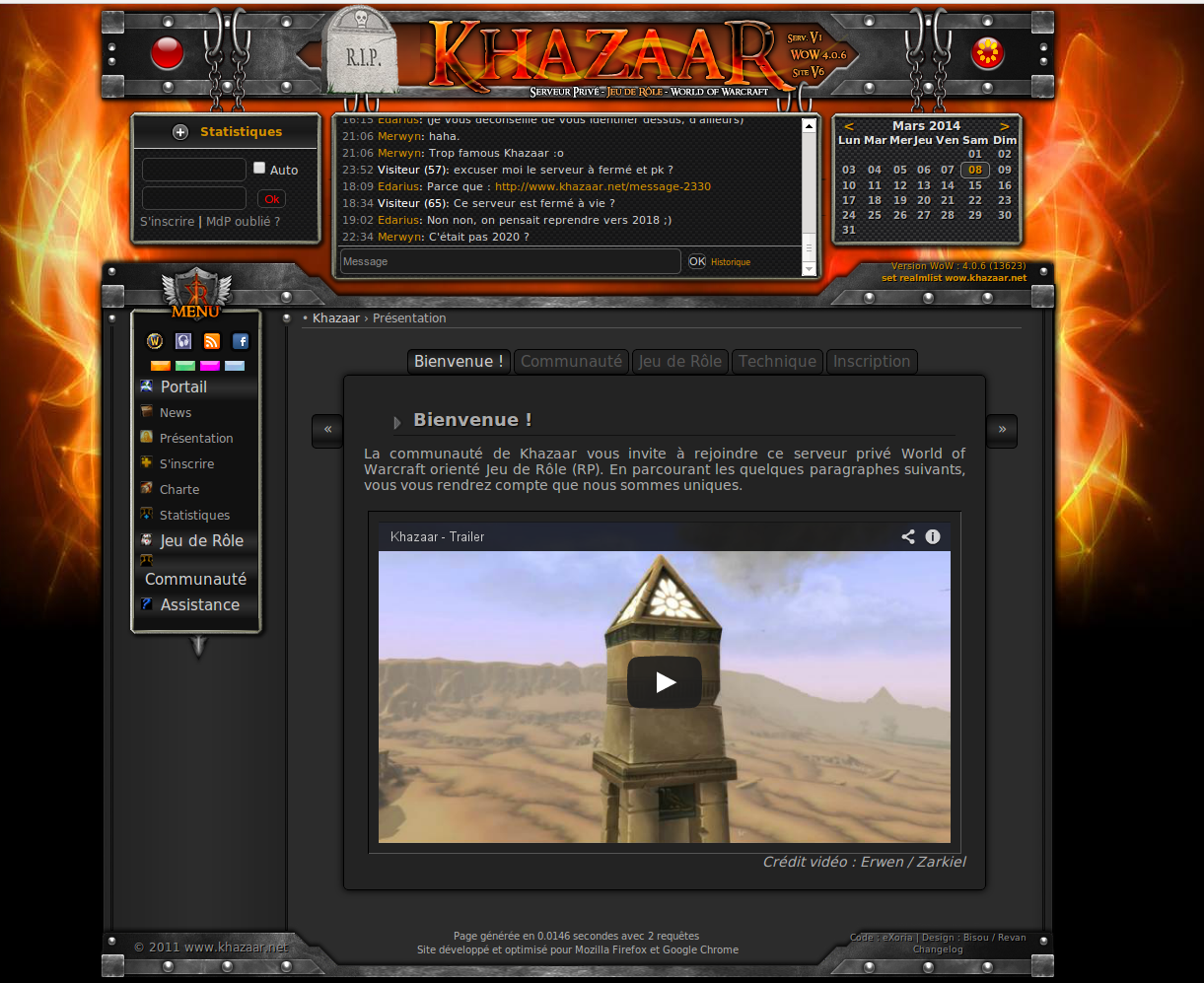This screenshot has width=1204, height=983.
Task: Visit the Facebook page icon
Action: coord(241,341)
